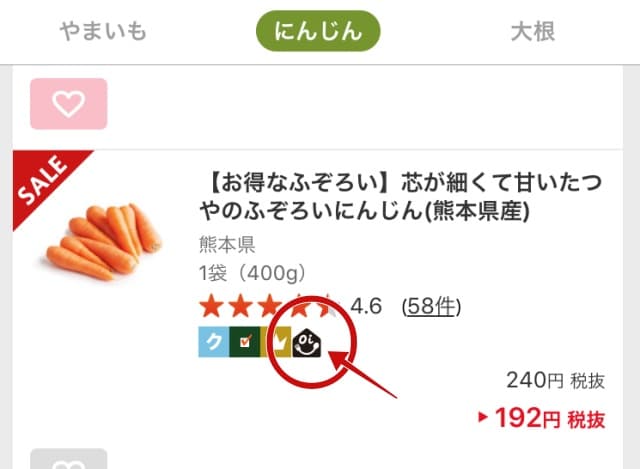Toggle the gray heart favorite button
The height and width of the screenshot is (469, 640).
pyautogui.click(x=69, y=459)
